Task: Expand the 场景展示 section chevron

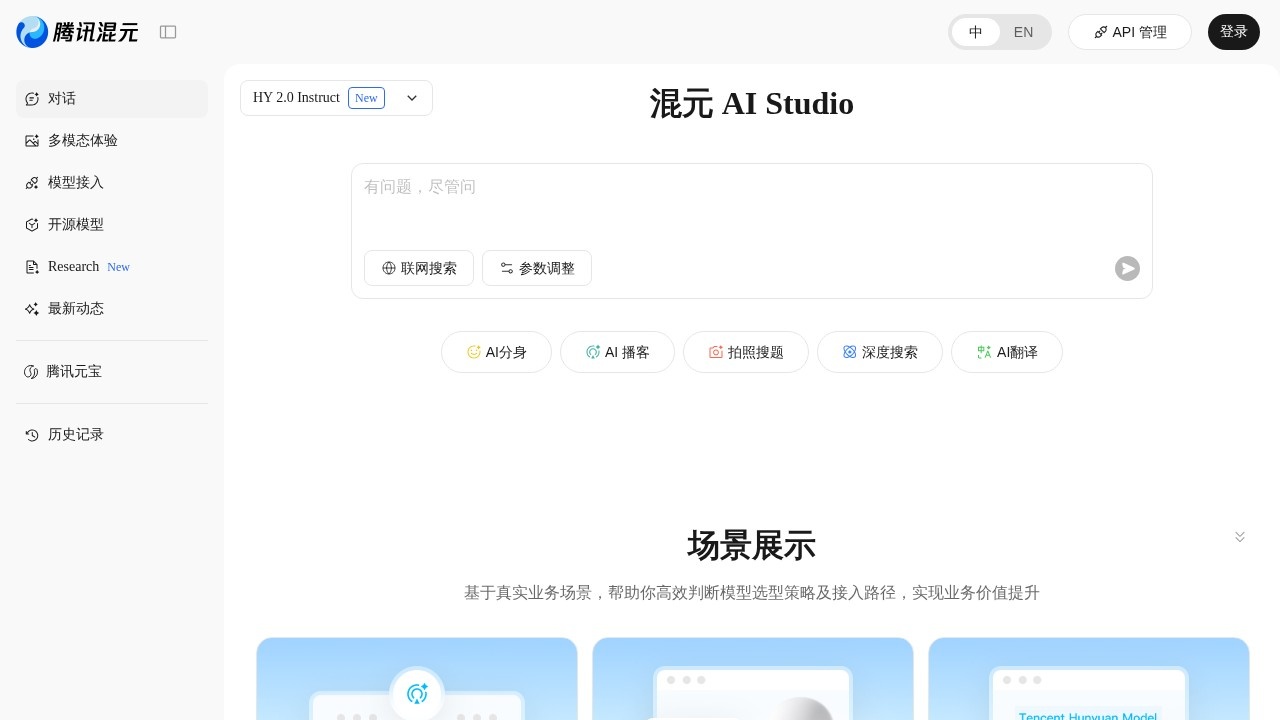Action: (1240, 537)
